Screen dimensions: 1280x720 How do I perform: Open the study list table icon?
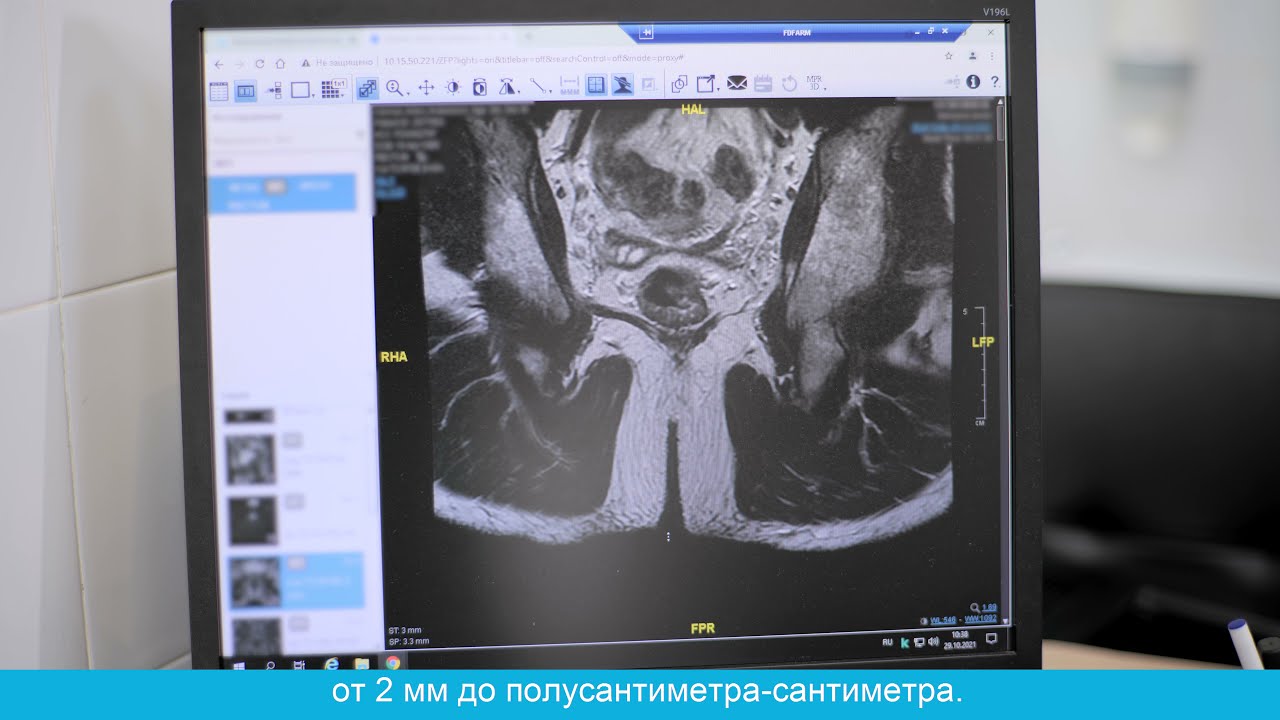pos(219,91)
